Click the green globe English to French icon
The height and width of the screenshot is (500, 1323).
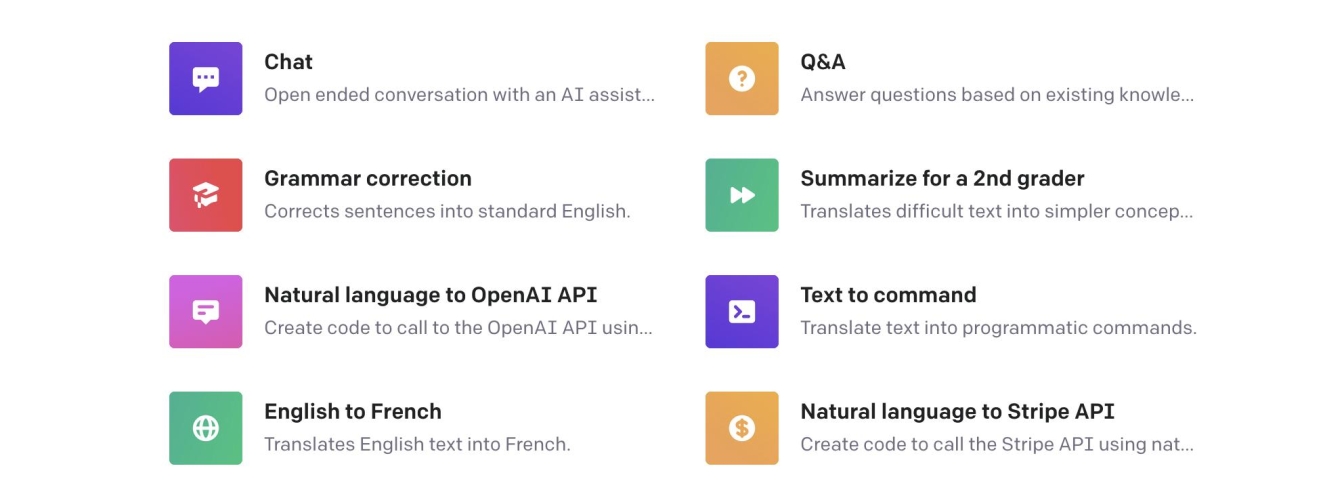(x=206, y=428)
